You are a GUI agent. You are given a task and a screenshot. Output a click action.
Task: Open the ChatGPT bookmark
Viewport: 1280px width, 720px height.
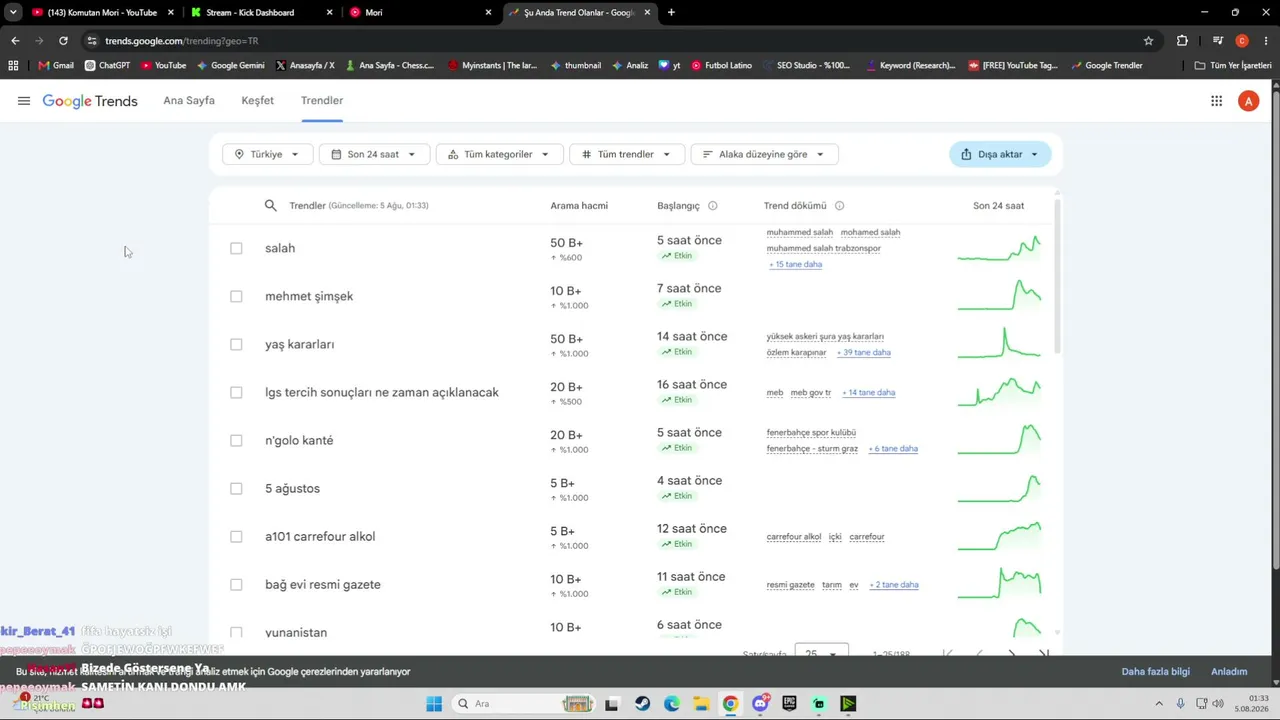point(107,66)
